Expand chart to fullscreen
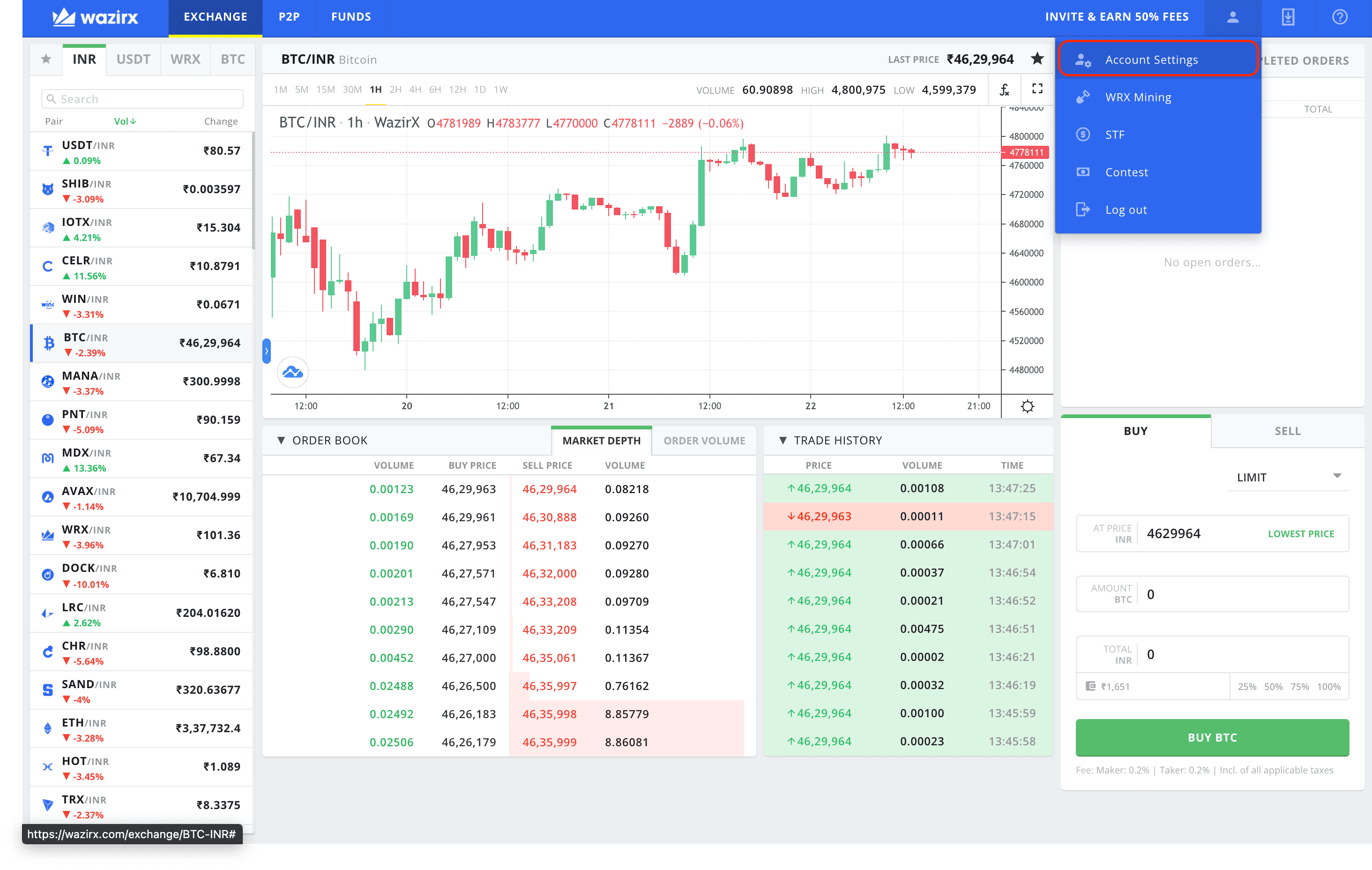This screenshot has width=1372, height=870. [1037, 89]
